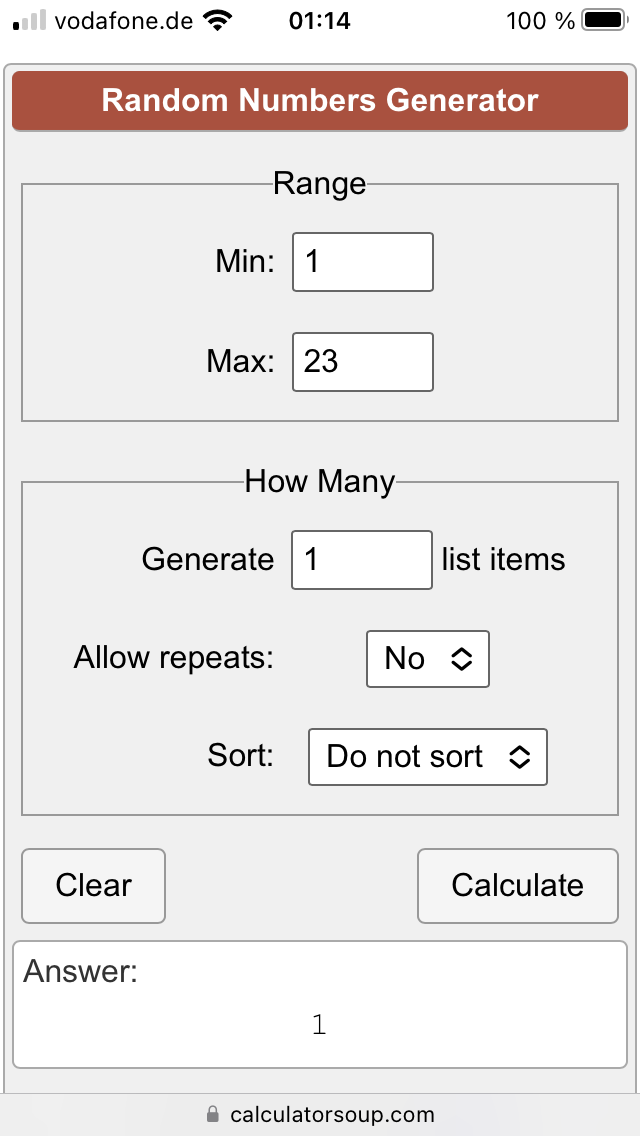640x1136 pixels.
Task: Click the Max input containing 23
Action: point(362,362)
